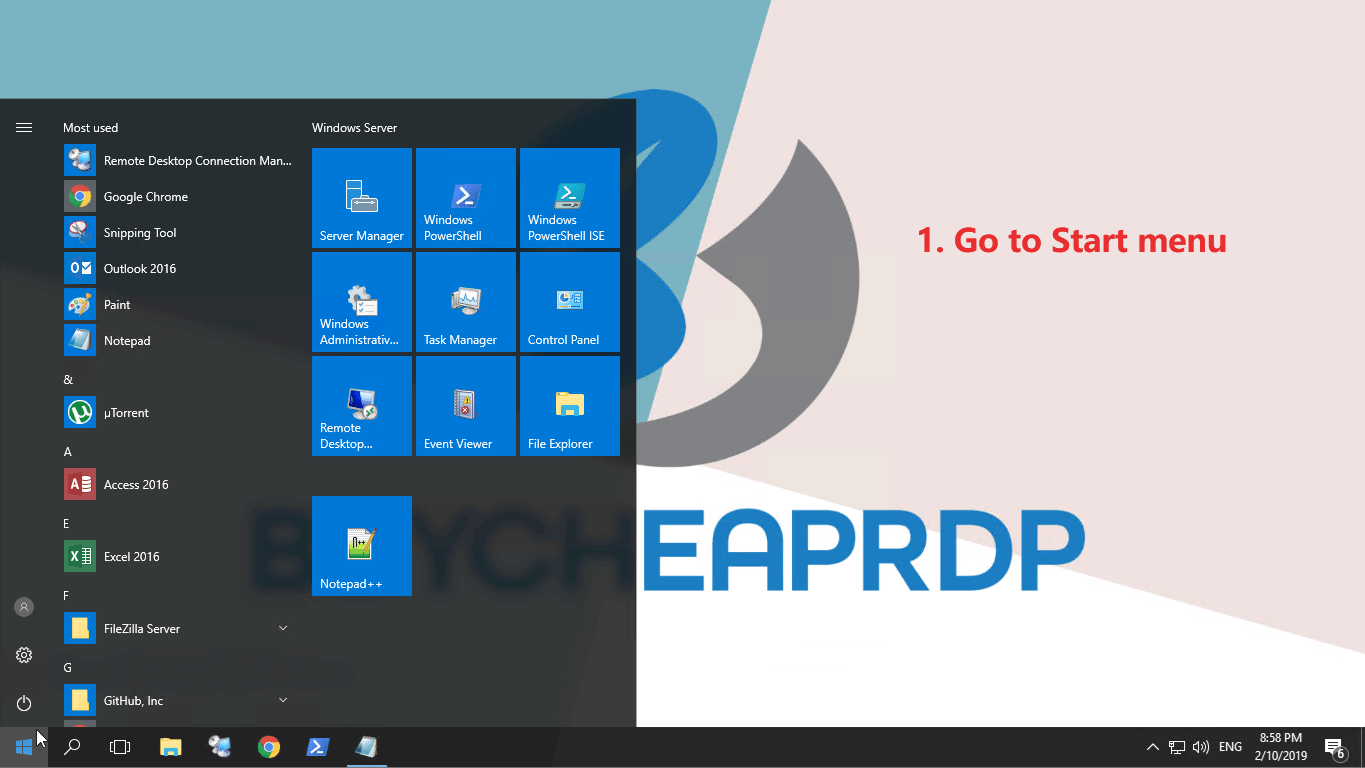The height and width of the screenshot is (768, 1365).
Task: Open the FileZilla Server folder entry
Action: click(178, 628)
